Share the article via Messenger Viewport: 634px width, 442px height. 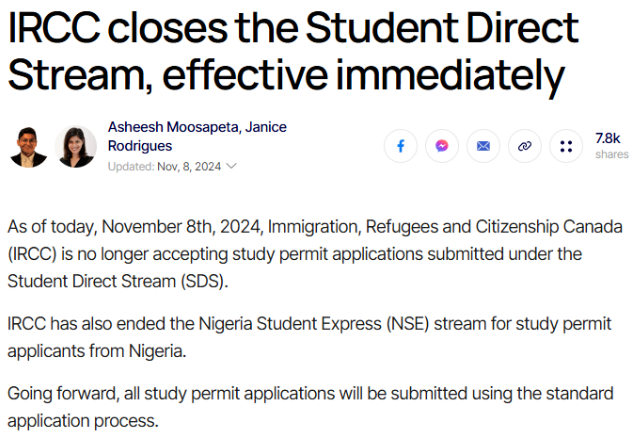[x=442, y=146]
